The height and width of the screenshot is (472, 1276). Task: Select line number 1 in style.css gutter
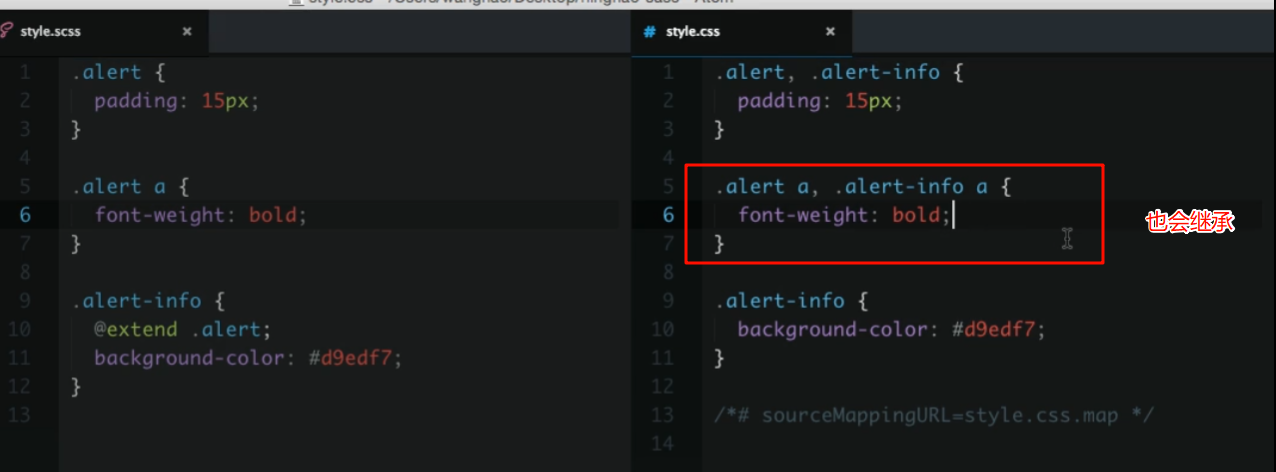click(668, 72)
